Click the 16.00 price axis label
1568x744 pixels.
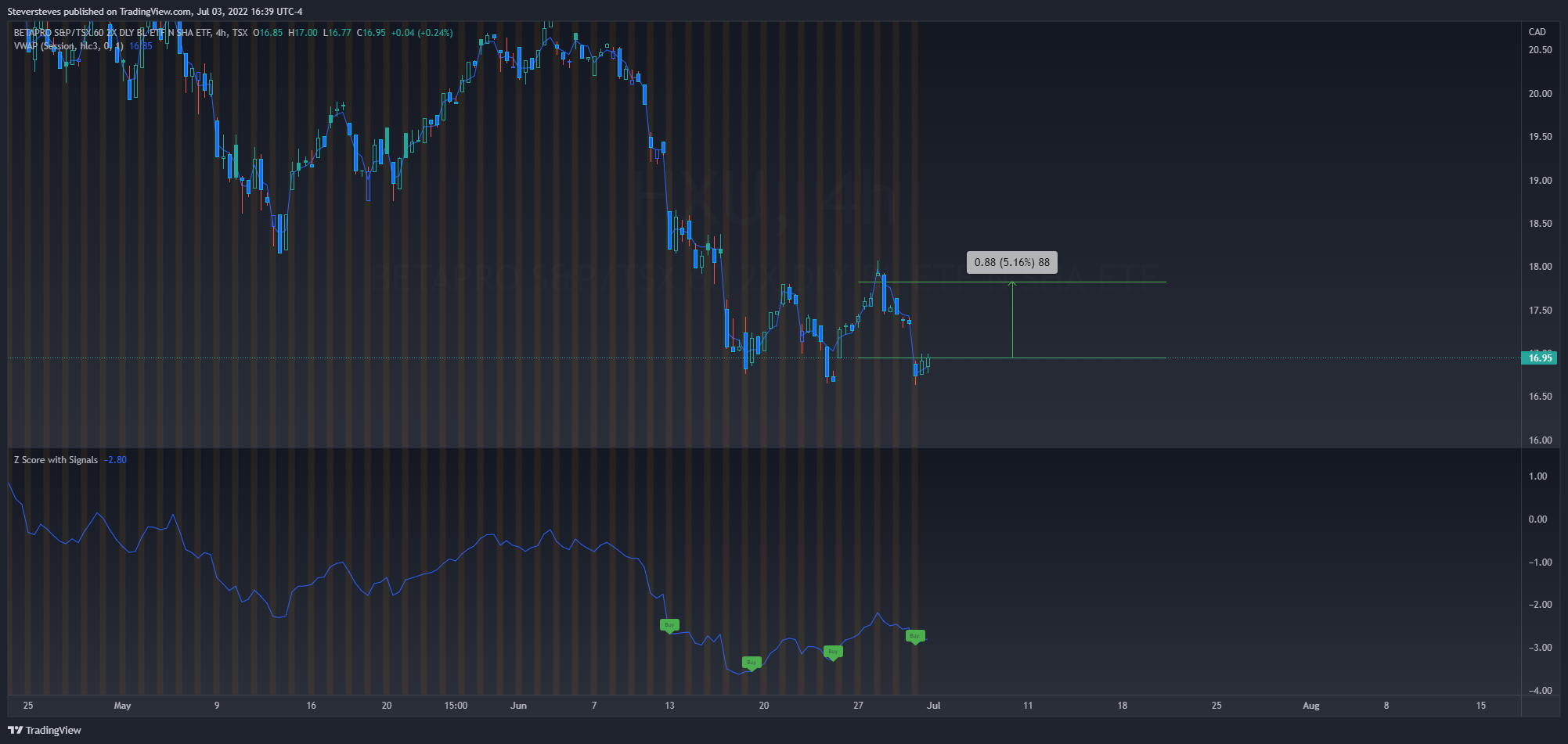click(x=1540, y=440)
